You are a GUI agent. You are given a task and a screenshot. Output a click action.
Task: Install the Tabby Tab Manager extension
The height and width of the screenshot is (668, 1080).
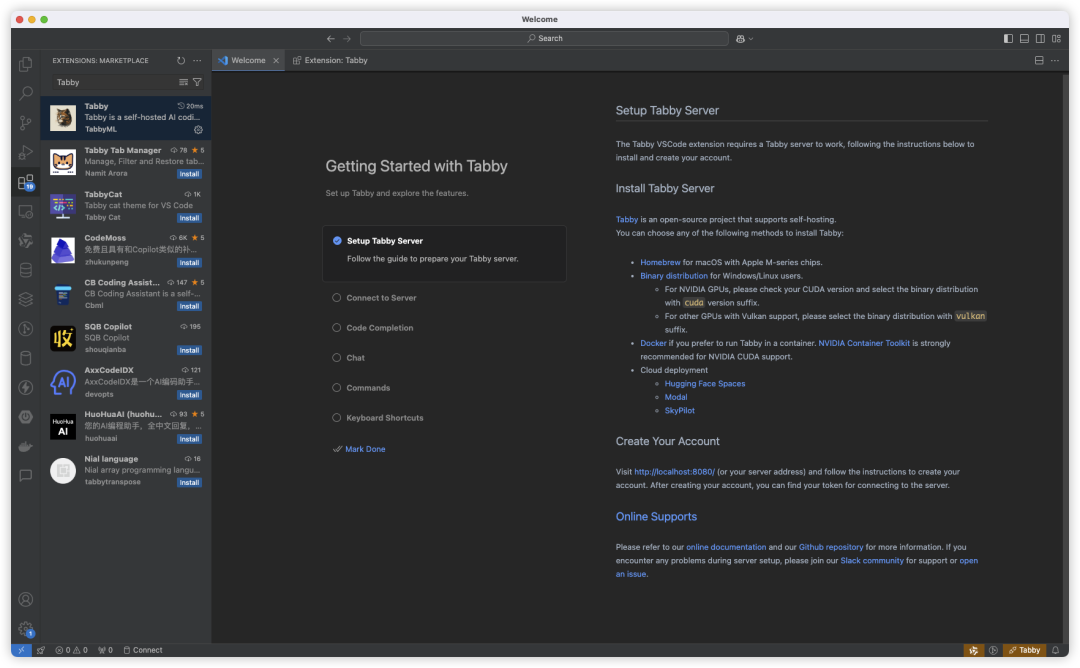click(x=189, y=174)
